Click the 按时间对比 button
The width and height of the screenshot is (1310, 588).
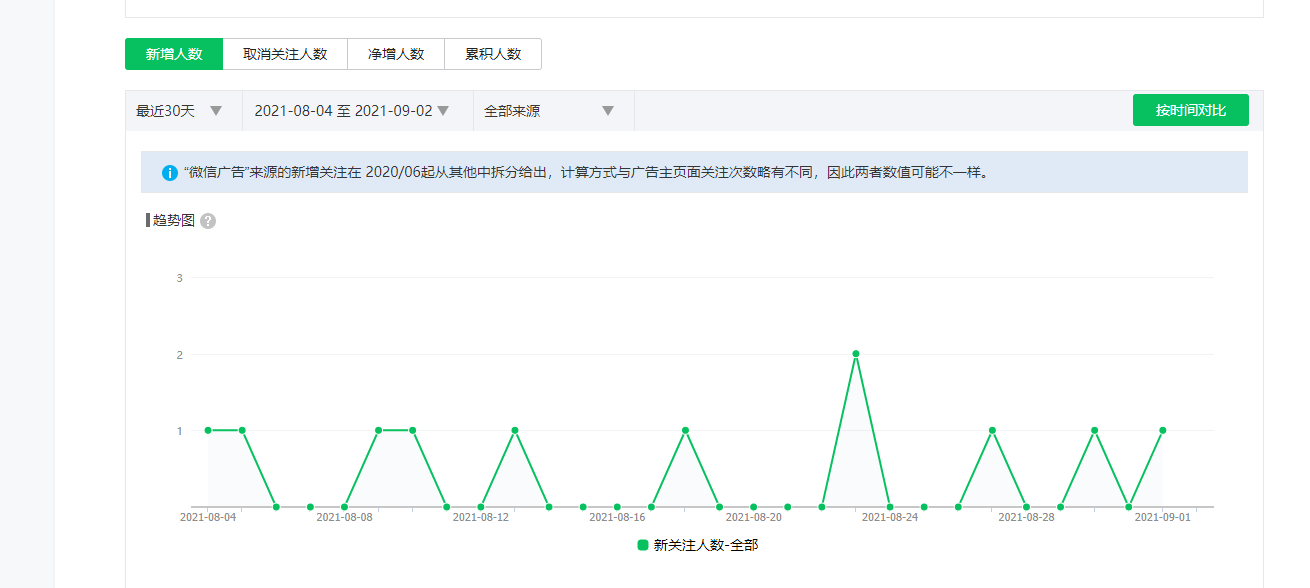click(x=1191, y=110)
